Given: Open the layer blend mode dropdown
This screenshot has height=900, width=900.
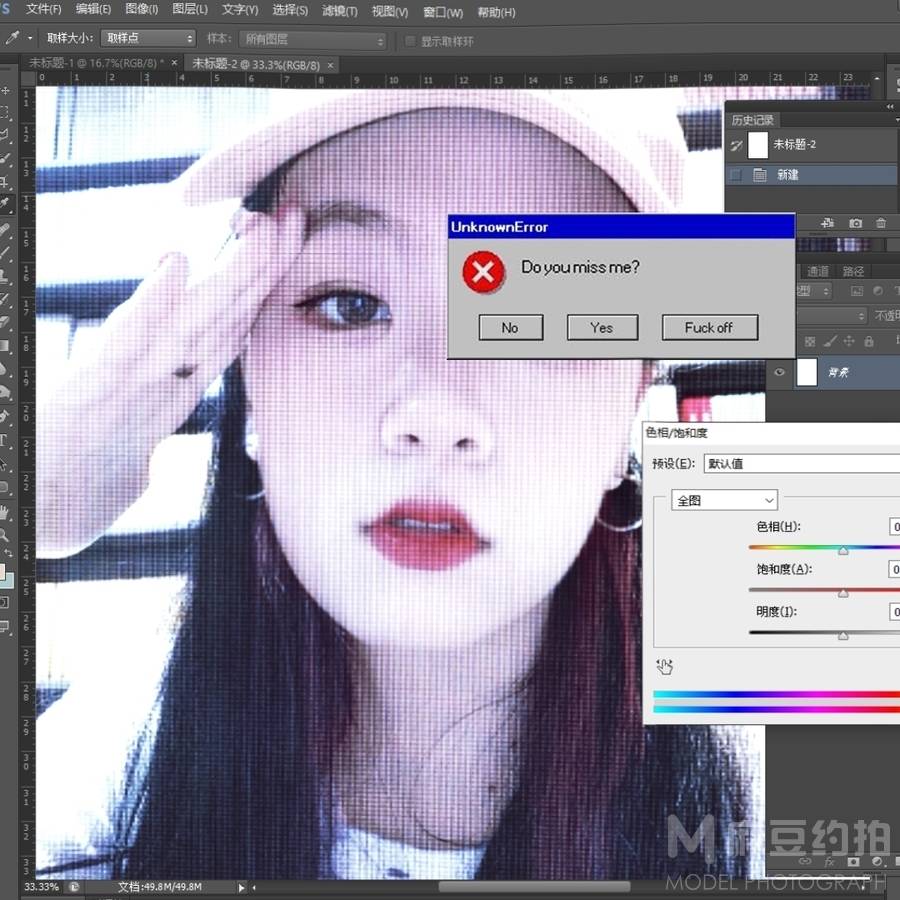Looking at the screenshot, I should [x=831, y=315].
